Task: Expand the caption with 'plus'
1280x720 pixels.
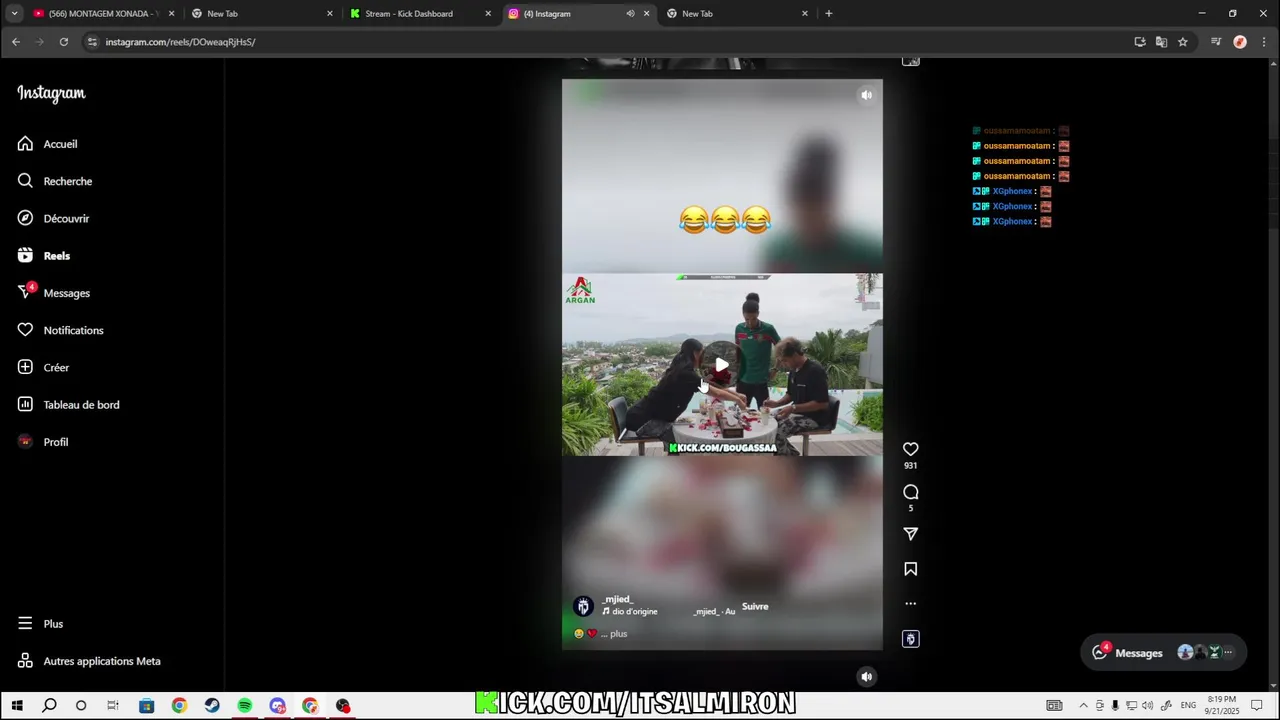Action: pos(618,633)
